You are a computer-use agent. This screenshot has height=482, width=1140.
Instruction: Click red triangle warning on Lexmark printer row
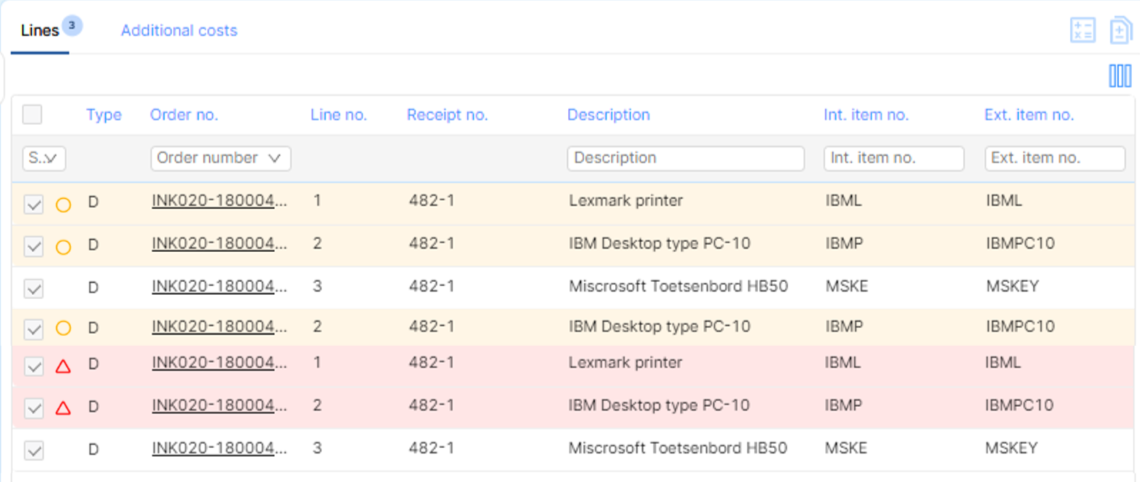[63, 366]
